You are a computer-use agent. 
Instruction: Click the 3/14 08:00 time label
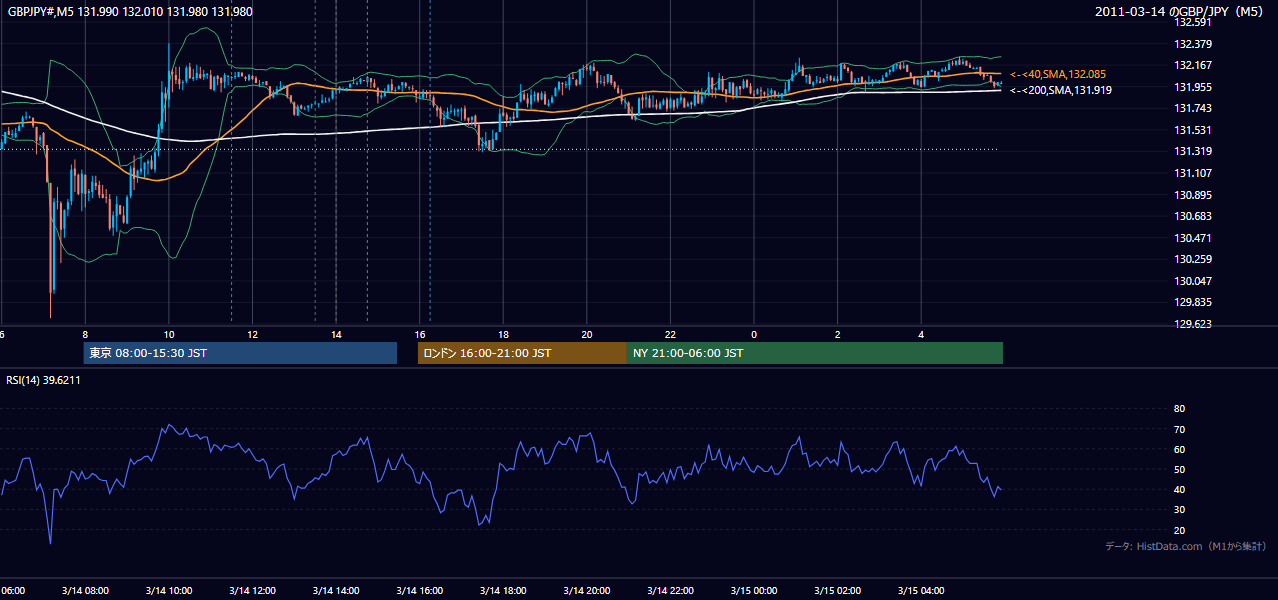coord(85,590)
